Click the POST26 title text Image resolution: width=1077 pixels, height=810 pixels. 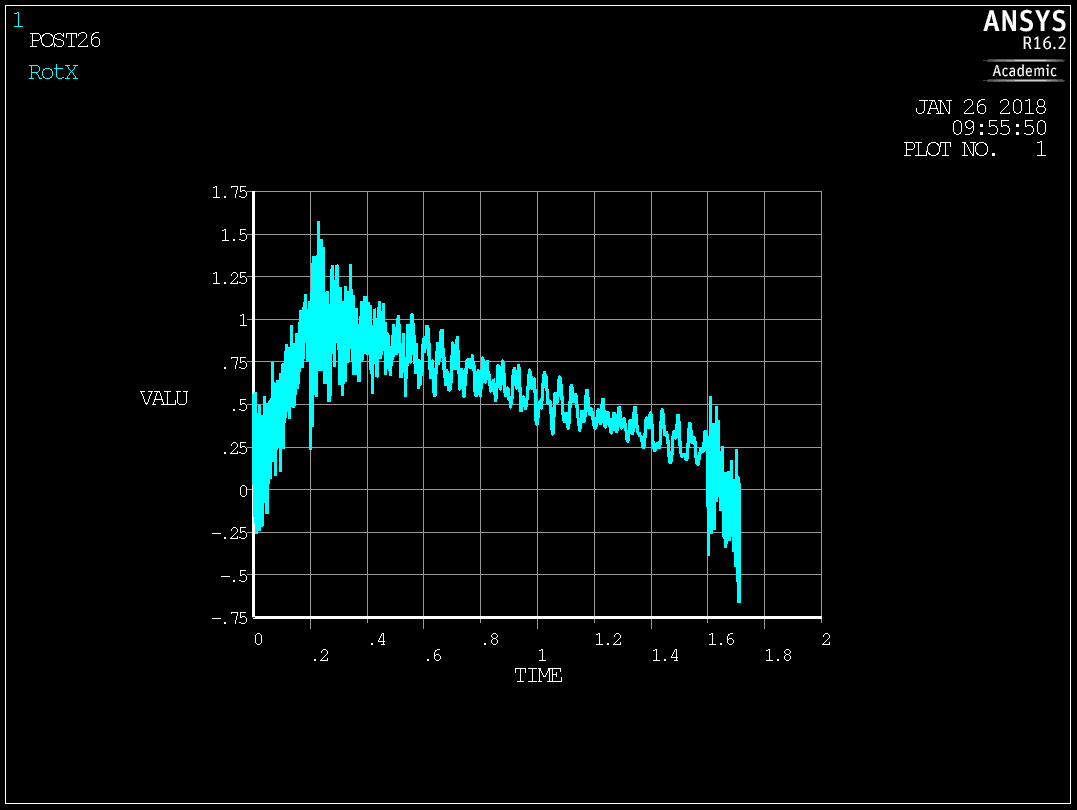pos(65,41)
